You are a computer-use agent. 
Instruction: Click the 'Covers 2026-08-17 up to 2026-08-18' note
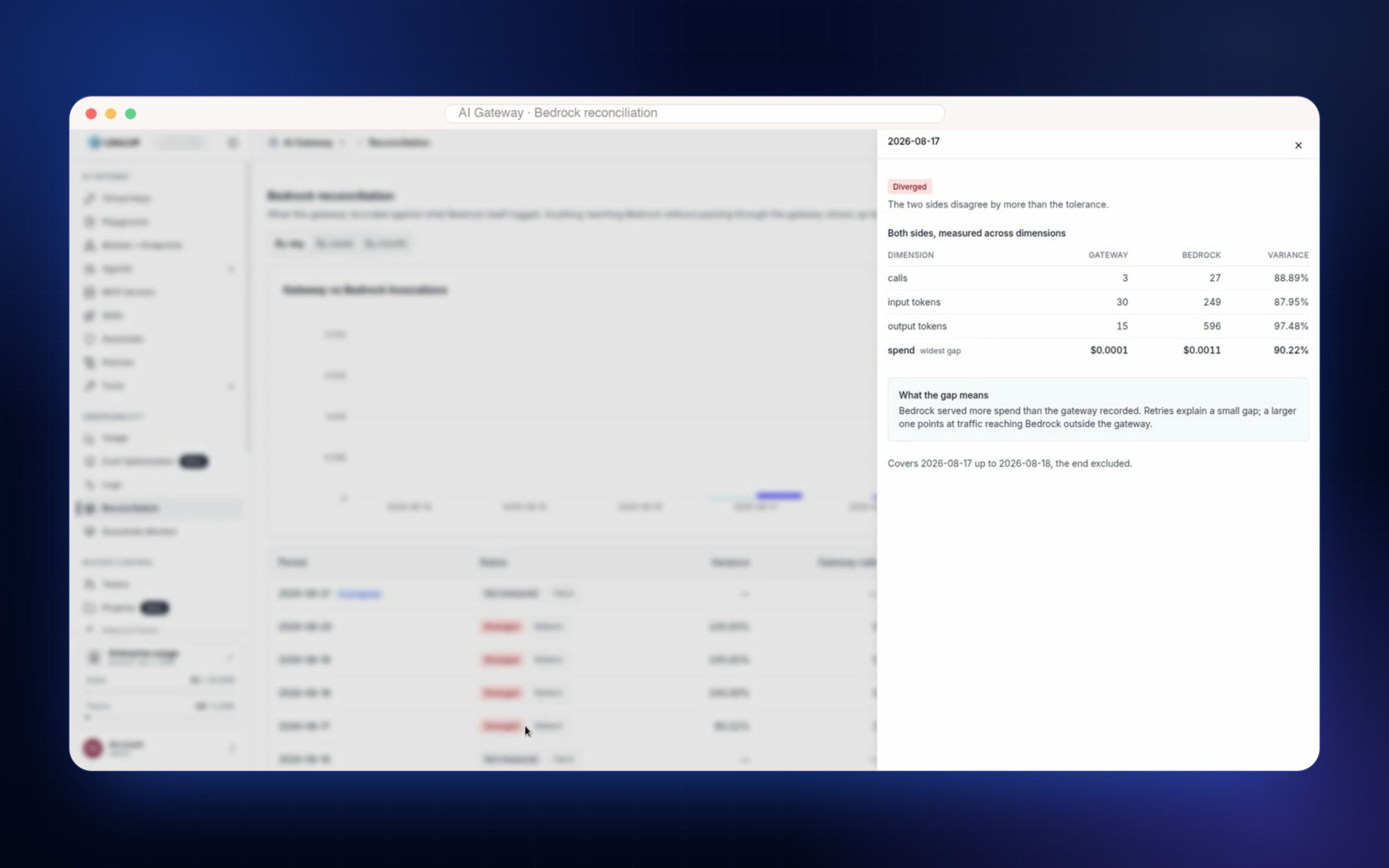pyautogui.click(x=1010, y=463)
